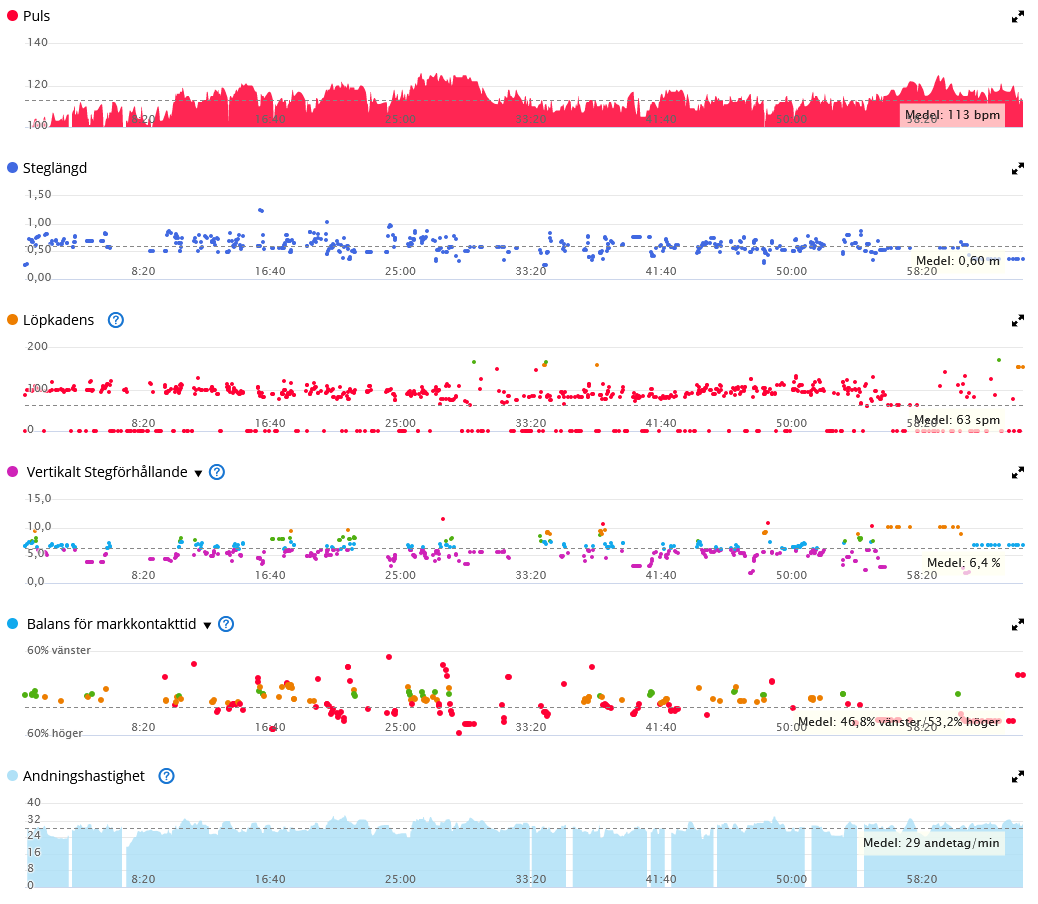Screen dimensions: 1038x904
Task: Expand the Steglängd chart to fullscreen
Action: 1017,169
